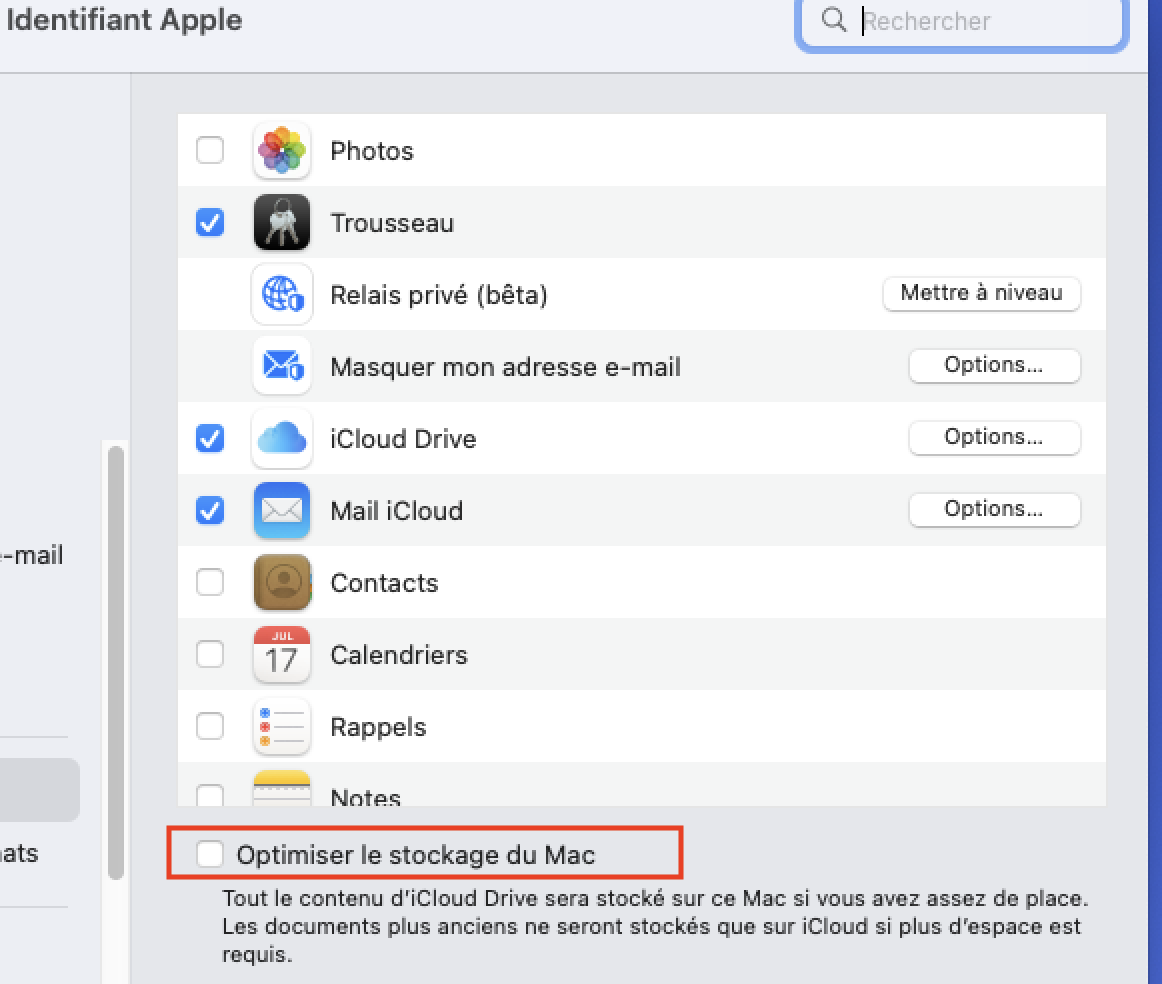Click the Photos app icon

point(282,150)
